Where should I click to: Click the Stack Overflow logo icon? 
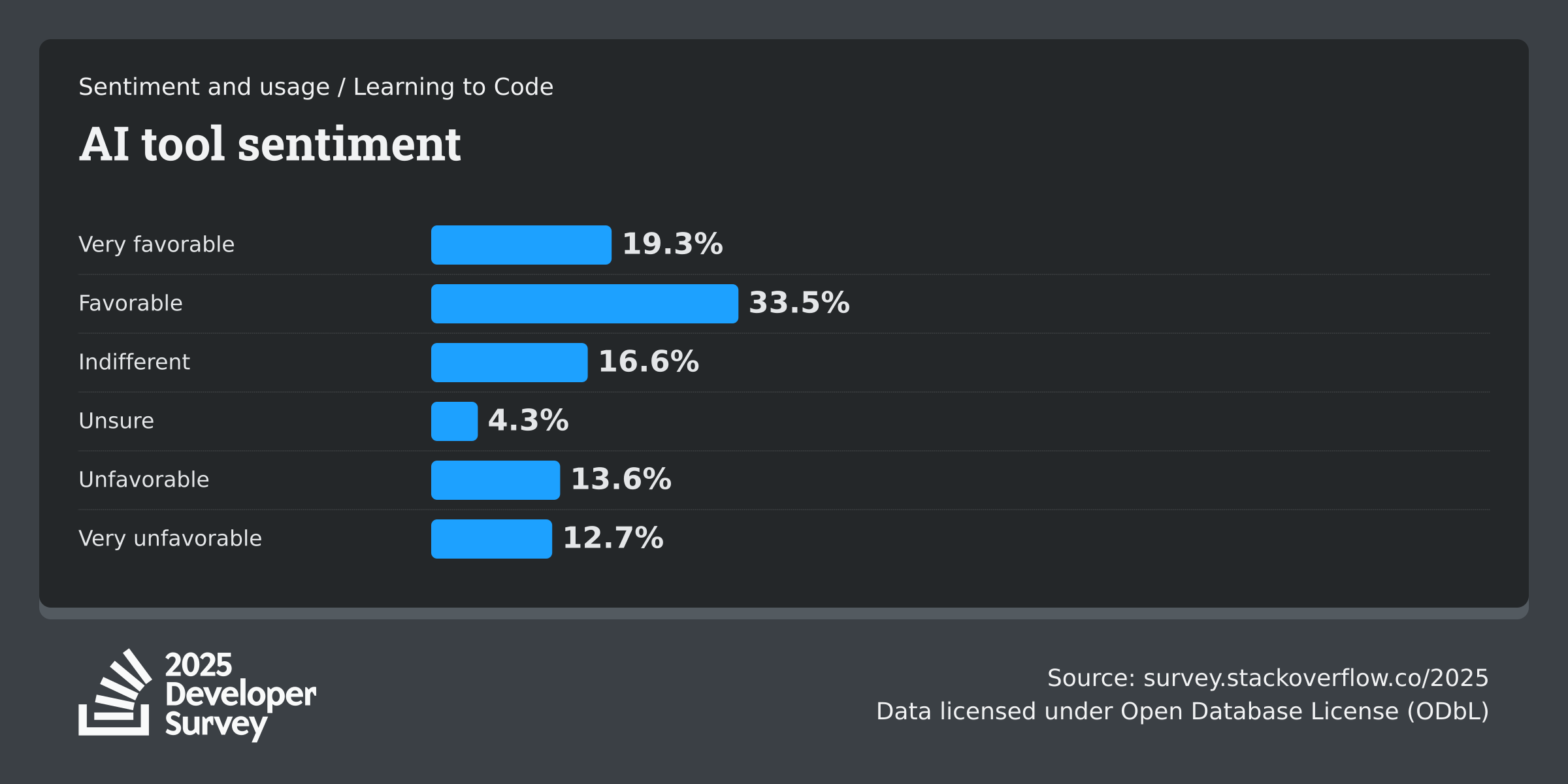coord(115,693)
